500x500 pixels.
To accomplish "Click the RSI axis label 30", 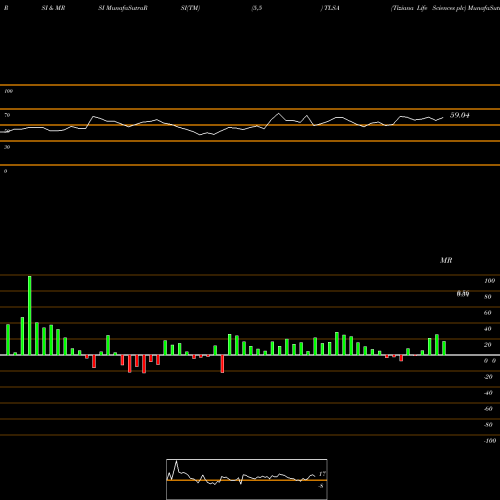I will point(7,147).
